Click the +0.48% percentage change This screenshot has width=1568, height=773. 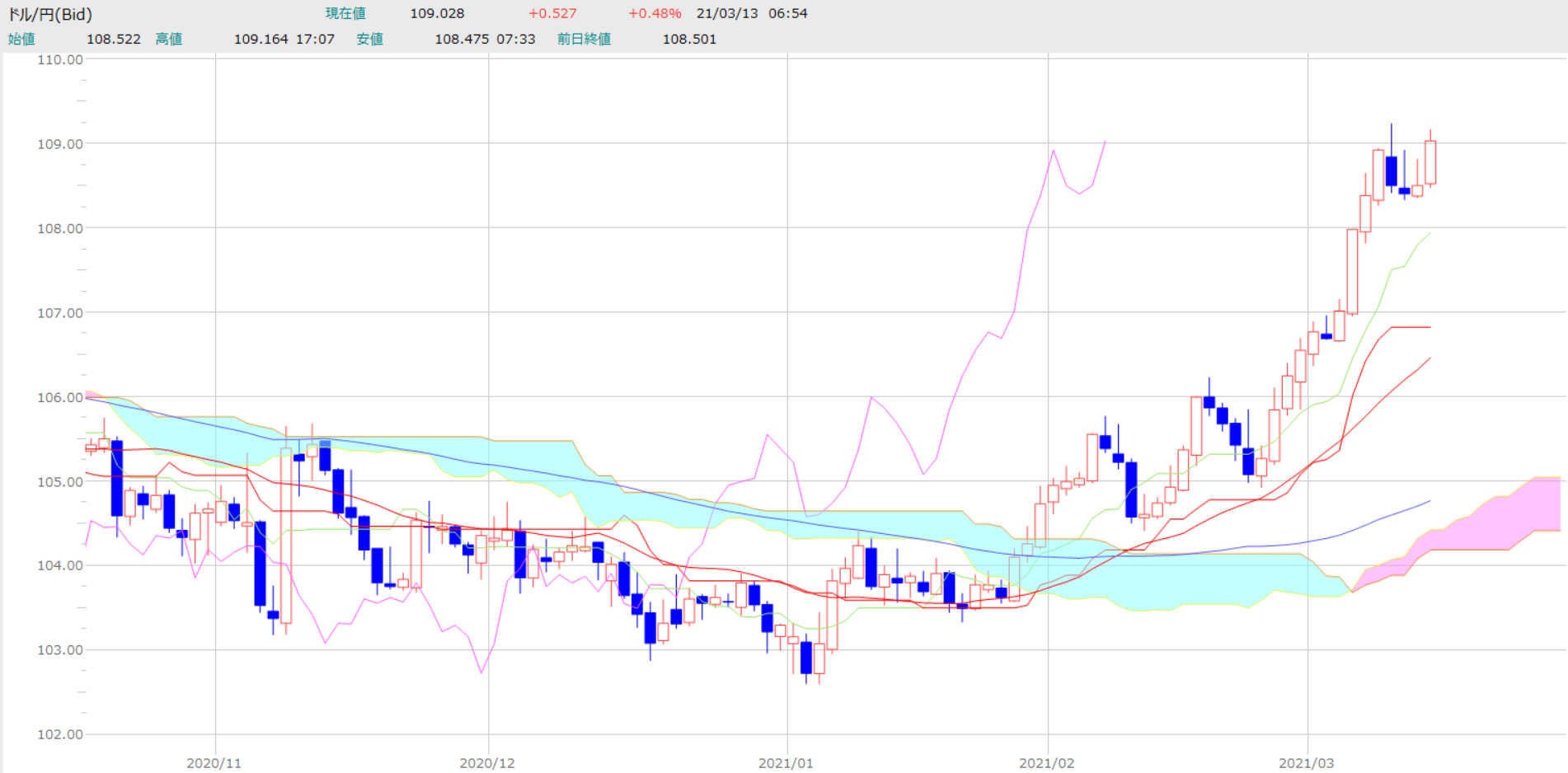click(655, 13)
